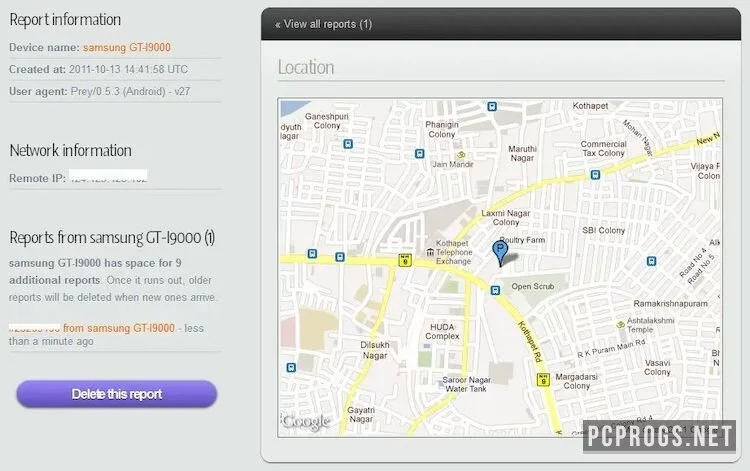This screenshot has height=471, width=750.
Task: Click the Reports from samsung GT-I9000 (1) heading
Action: (112, 237)
